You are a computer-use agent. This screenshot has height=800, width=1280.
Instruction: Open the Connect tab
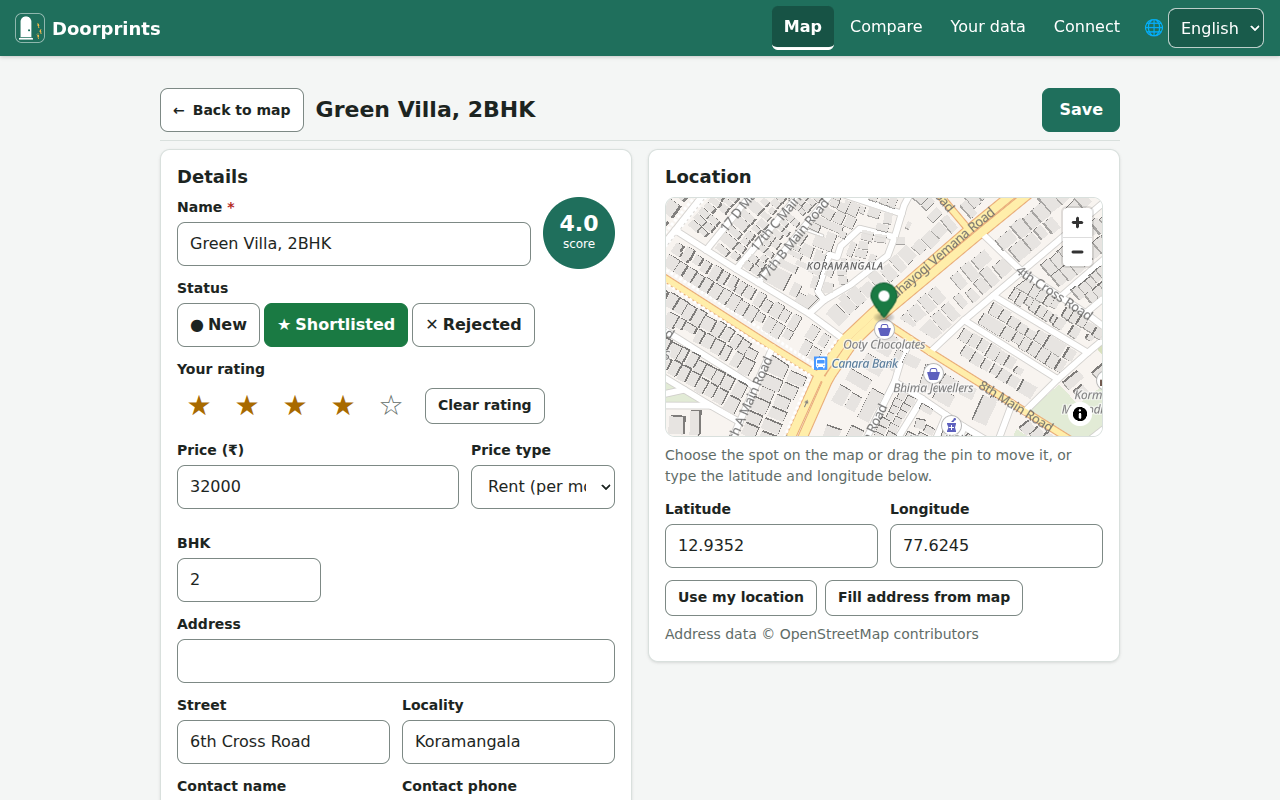click(1087, 27)
